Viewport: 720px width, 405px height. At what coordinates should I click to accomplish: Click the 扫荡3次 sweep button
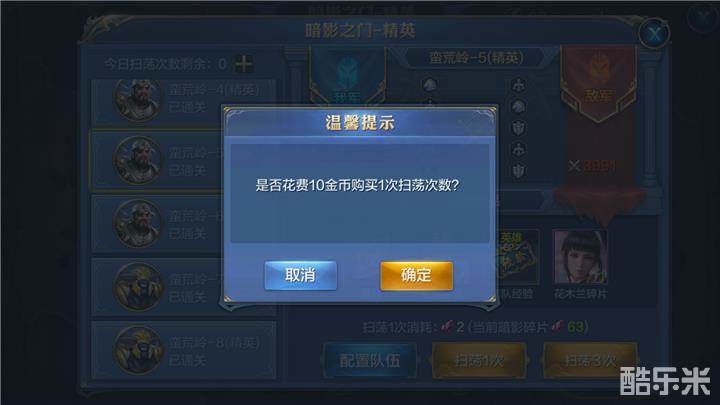[x=590, y=360]
